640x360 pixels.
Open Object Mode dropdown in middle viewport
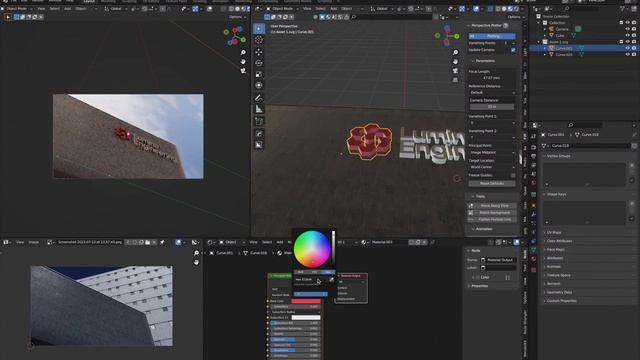(283, 9)
